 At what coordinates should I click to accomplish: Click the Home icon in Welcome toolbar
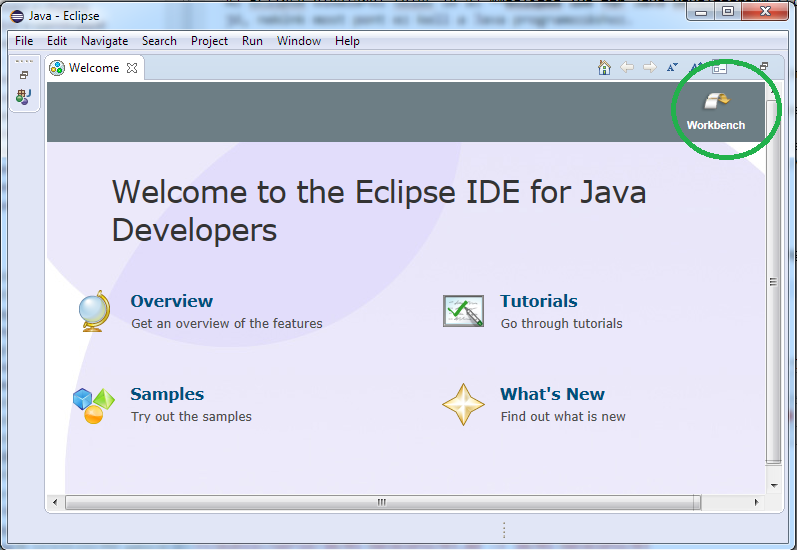(x=604, y=68)
